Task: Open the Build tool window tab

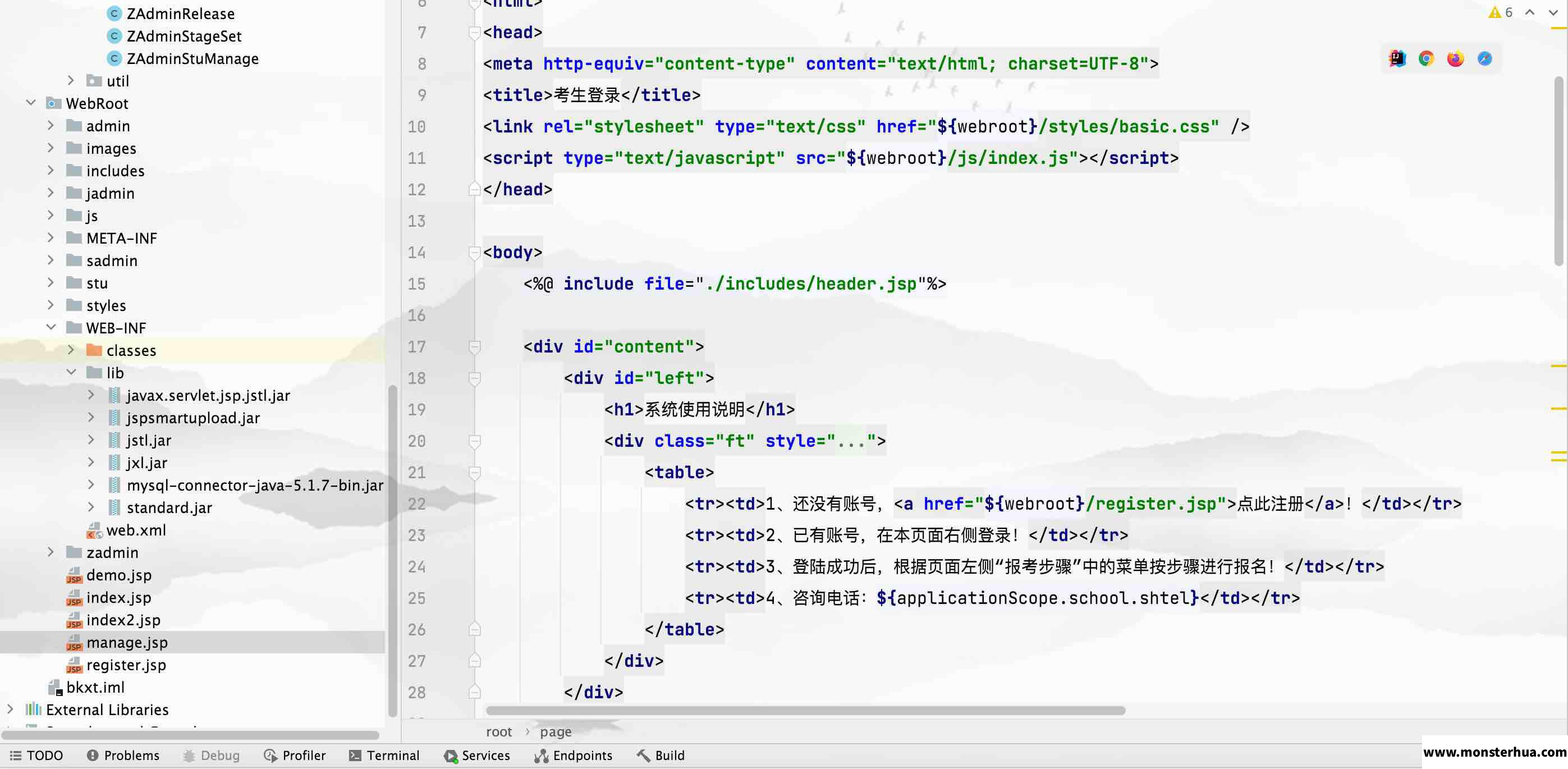Action: pos(661,755)
